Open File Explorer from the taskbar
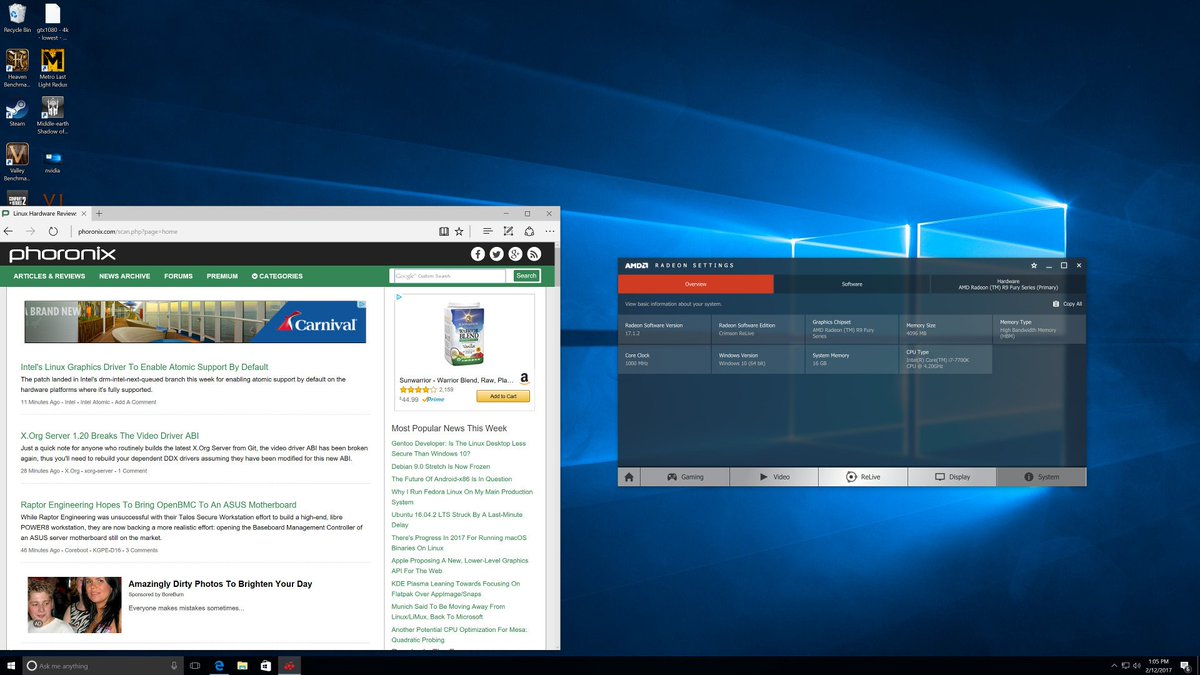Viewport: 1200px width, 675px height. (242, 665)
